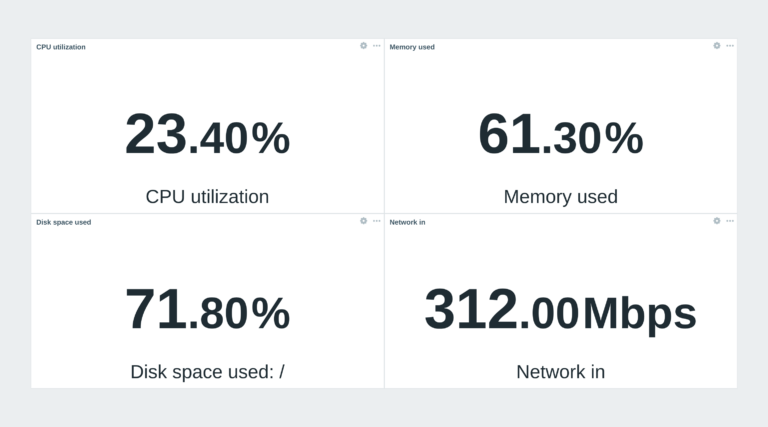The height and width of the screenshot is (427, 768).
Task: Select the 23.40% CPU utilization value
Action: (x=207, y=134)
